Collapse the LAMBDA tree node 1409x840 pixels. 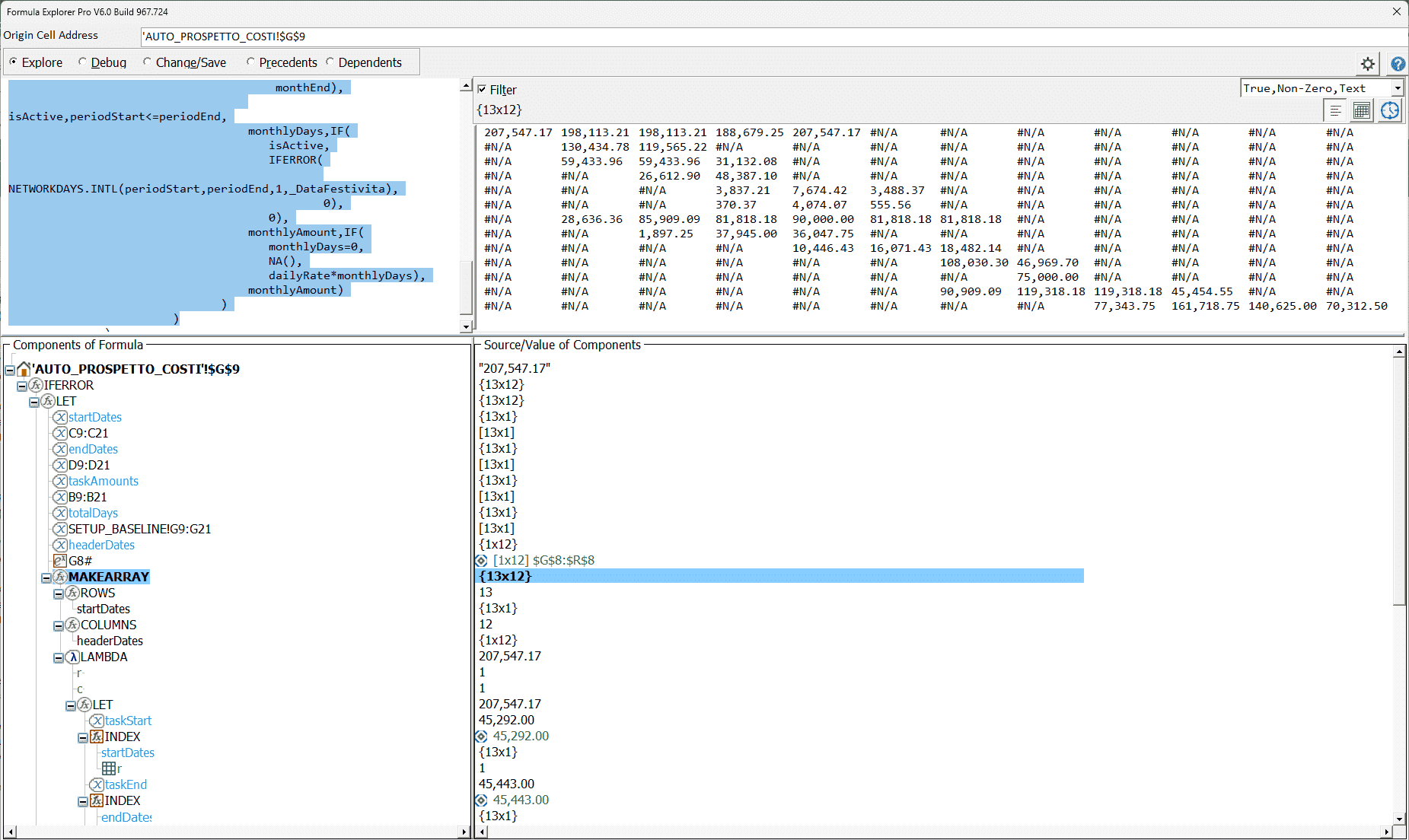point(59,657)
